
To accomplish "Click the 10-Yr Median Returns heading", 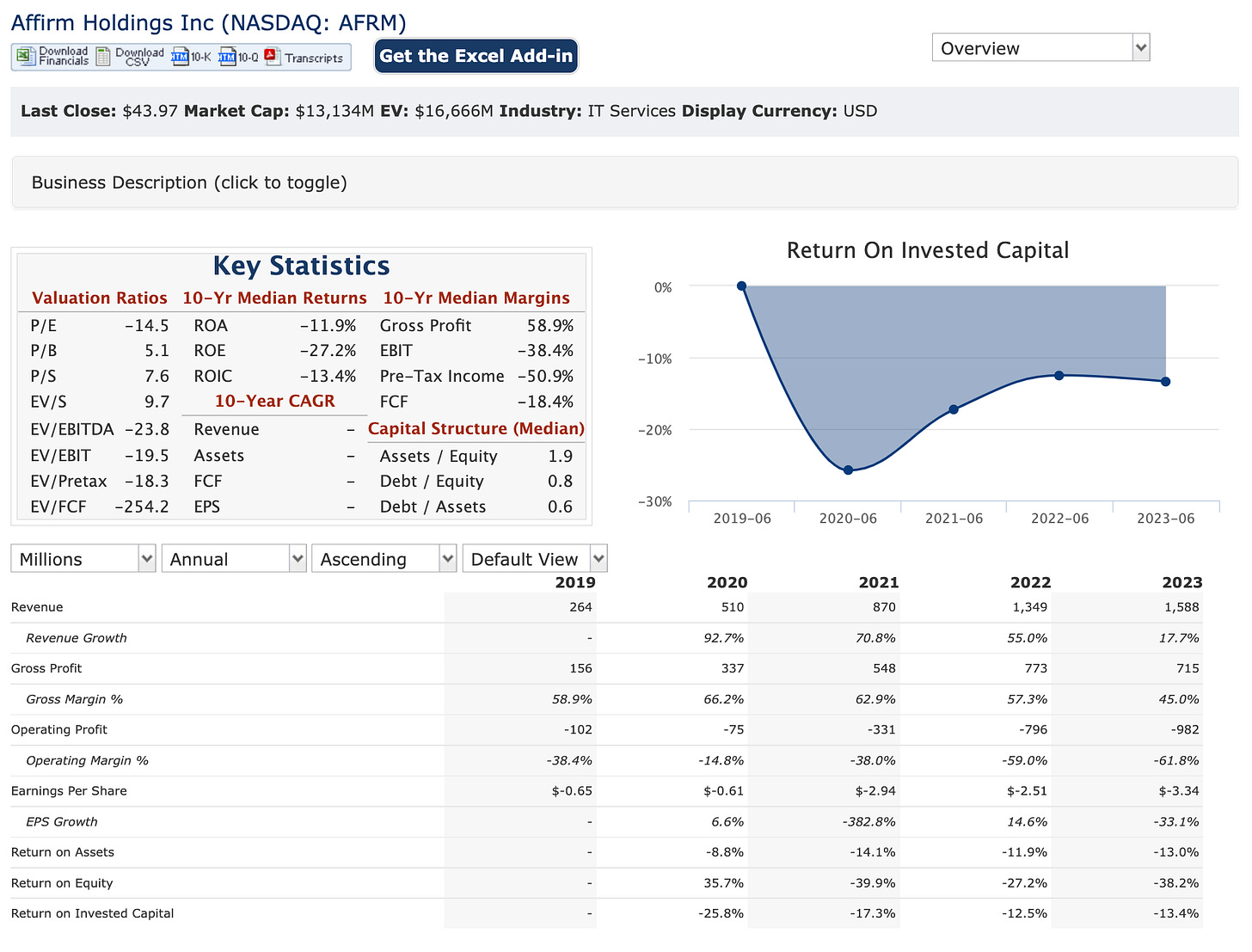I will (x=274, y=298).
